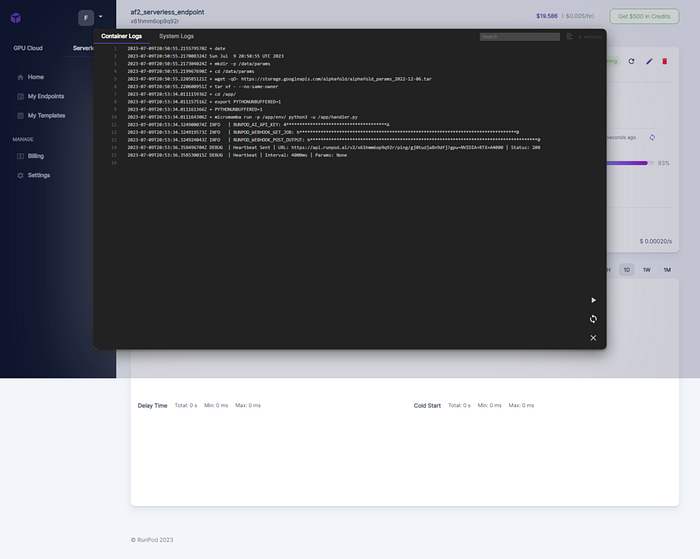This screenshot has width=700, height=559.
Task: Click the $0.00020/s cost value
Action: (x=656, y=242)
